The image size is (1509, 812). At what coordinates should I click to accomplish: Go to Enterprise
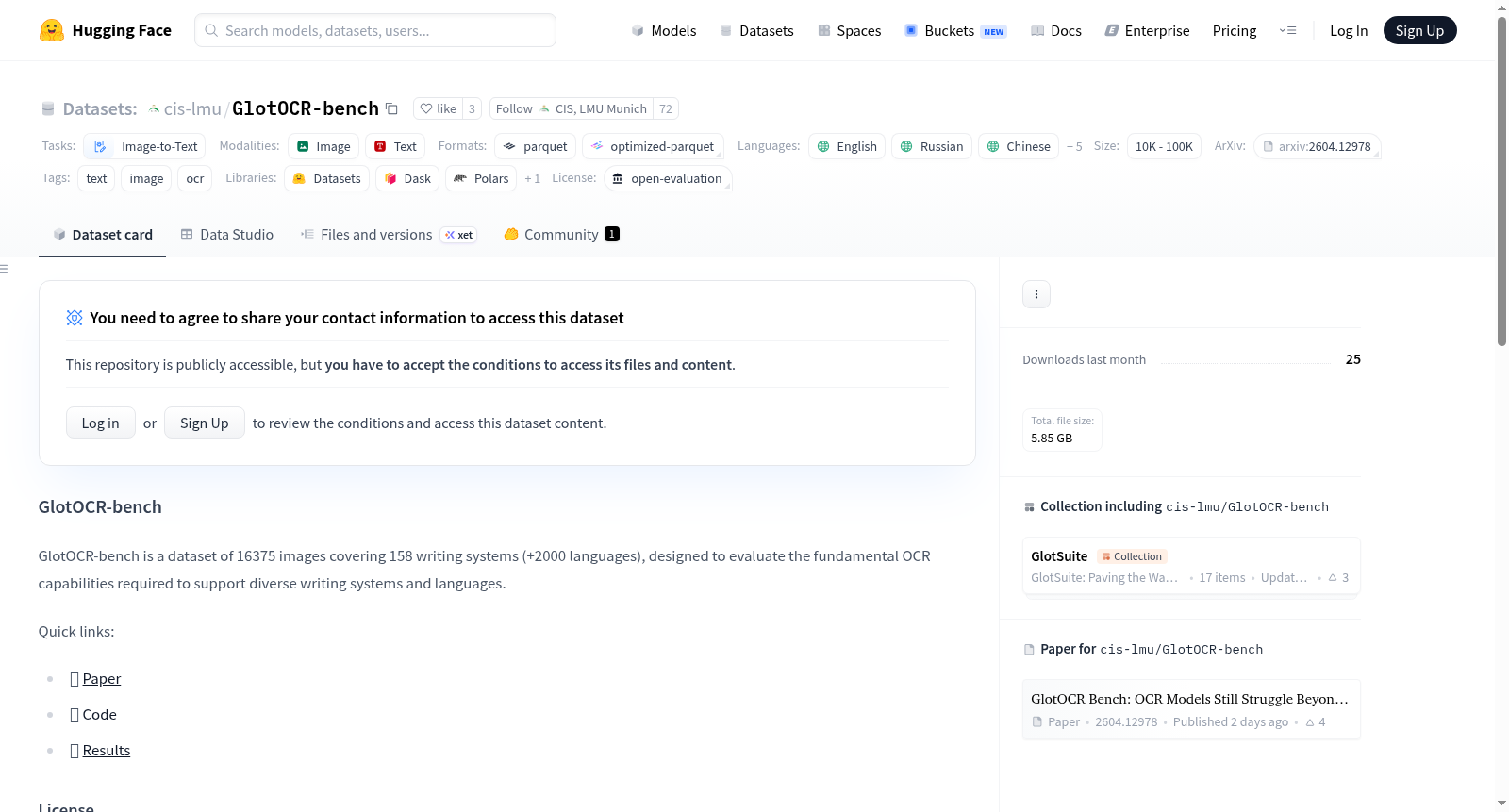click(1147, 30)
